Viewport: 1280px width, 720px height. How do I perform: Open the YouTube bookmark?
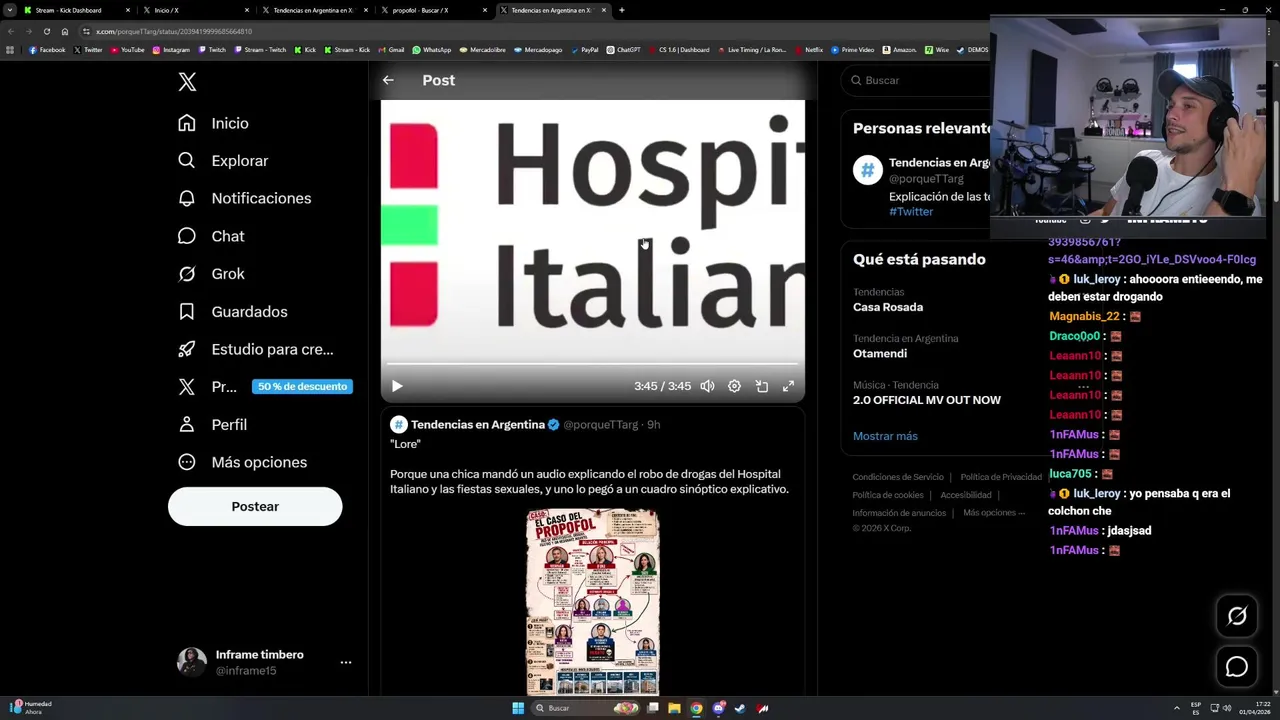127,50
